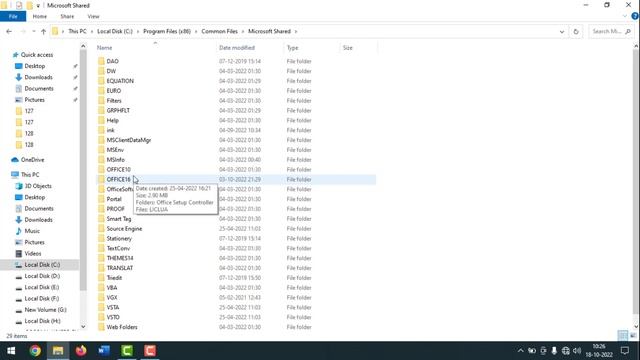The width and height of the screenshot is (640, 360).
Task: Click 'Common Files' in breadcrumb
Action: click(220, 31)
